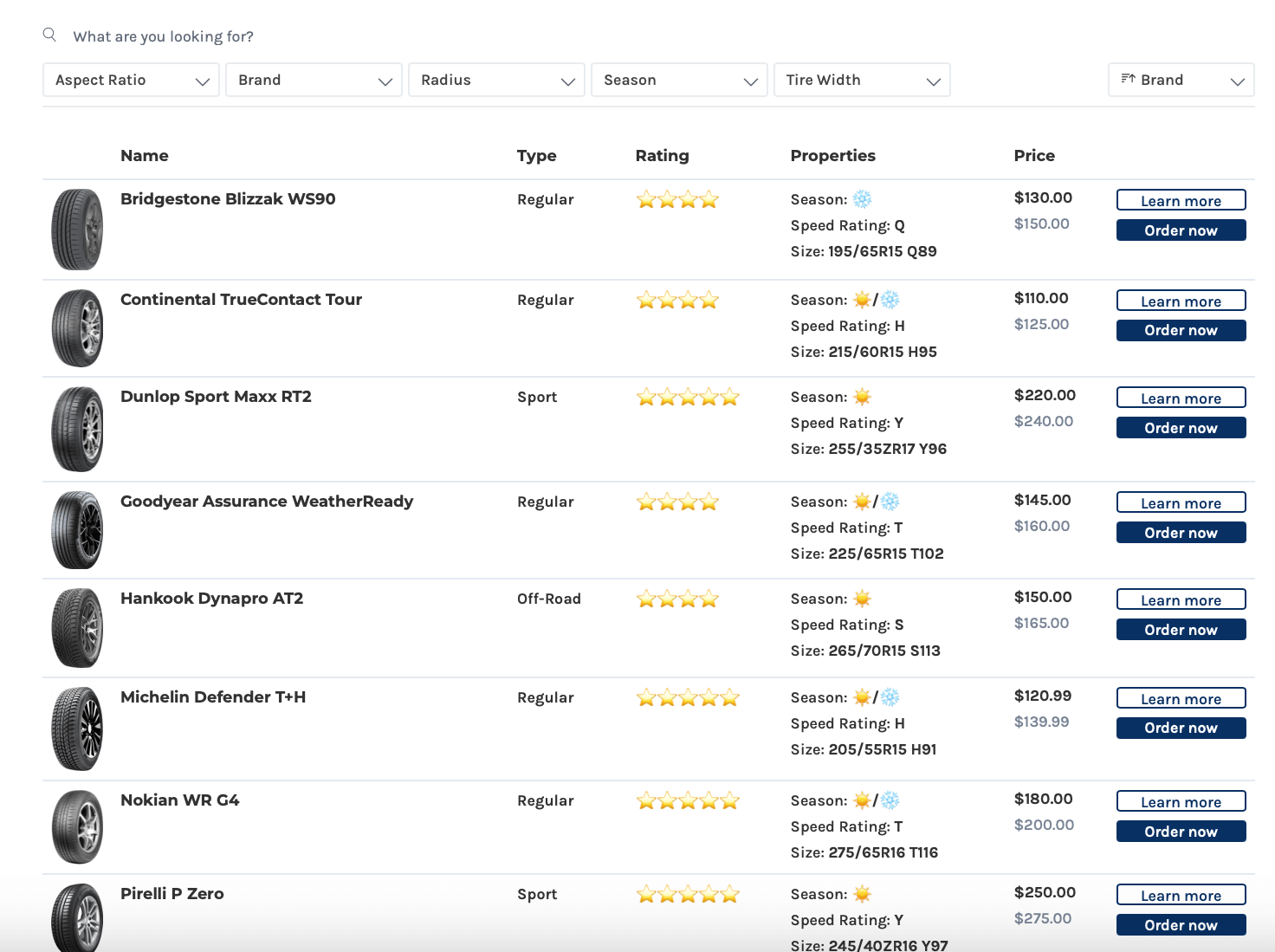Open the Michelin Defender T+H product name
The height and width of the screenshot is (952, 1275).
[213, 696]
